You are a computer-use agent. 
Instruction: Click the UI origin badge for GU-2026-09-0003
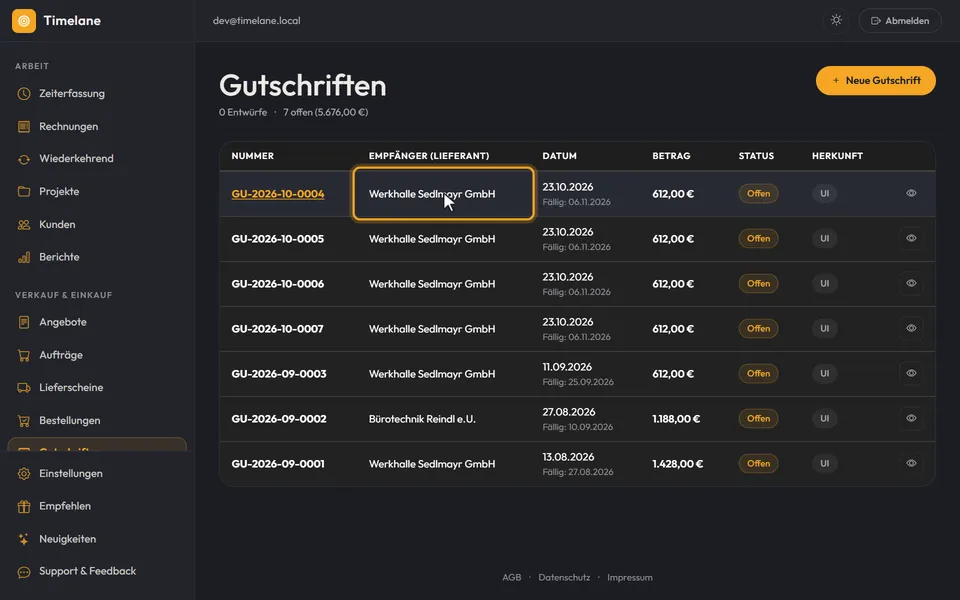click(x=825, y=373)
